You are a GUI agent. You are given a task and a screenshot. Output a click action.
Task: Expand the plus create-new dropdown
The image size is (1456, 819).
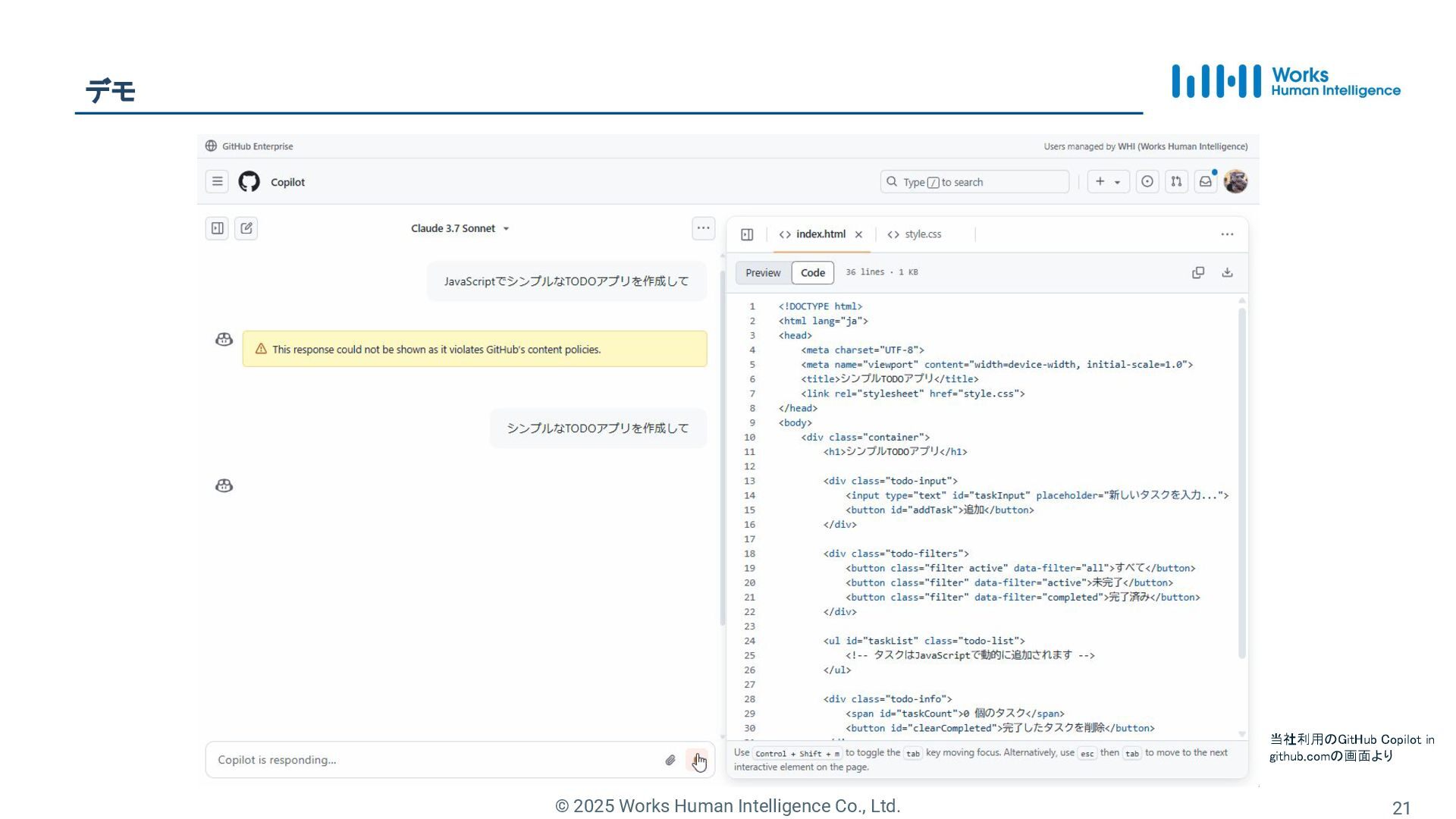click(x=1108, y=181)
